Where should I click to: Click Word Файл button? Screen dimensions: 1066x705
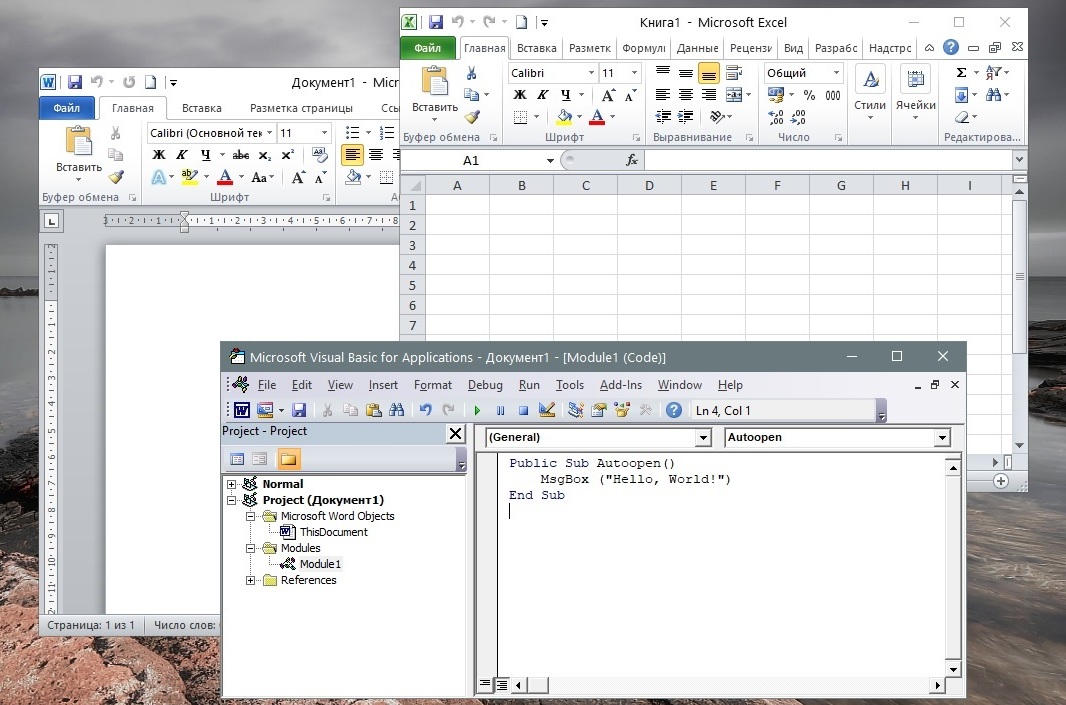point(67,108)
